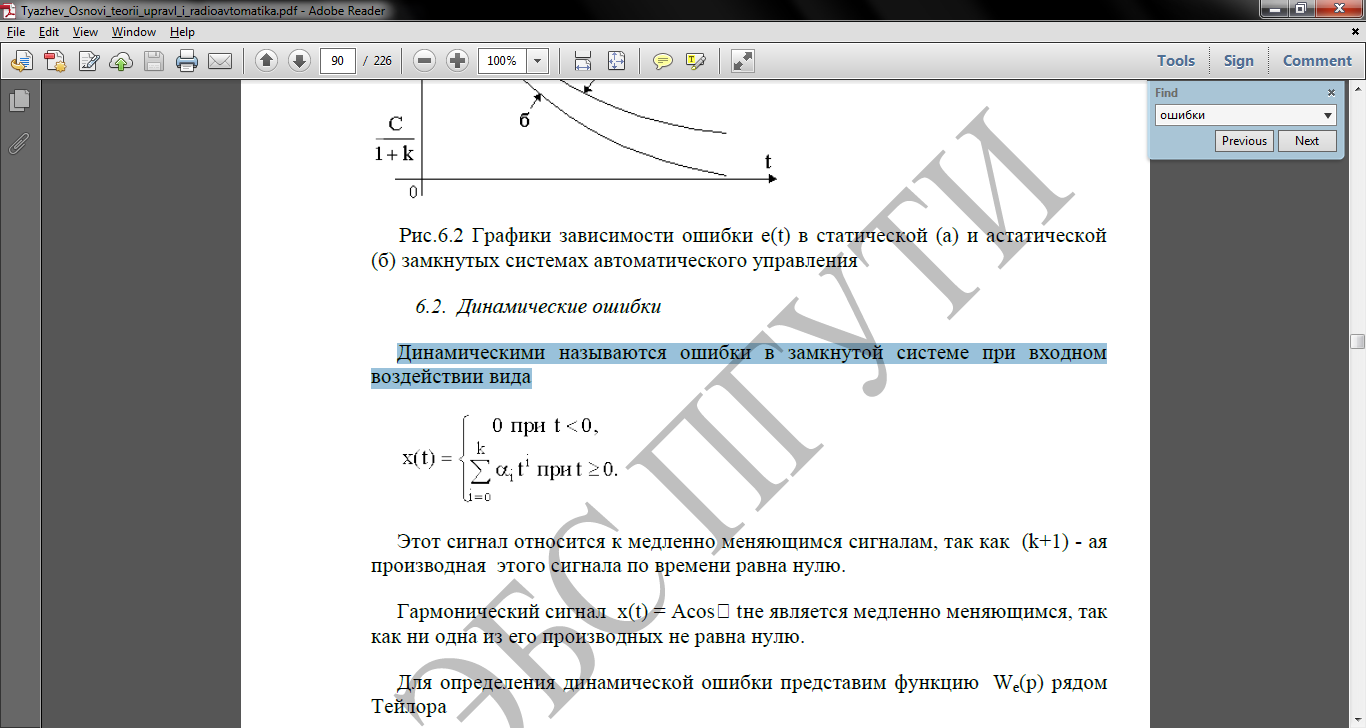This screenshot has height=728, width=1366.
Task: Add a sticky note comment
Action: click(662, 61)
